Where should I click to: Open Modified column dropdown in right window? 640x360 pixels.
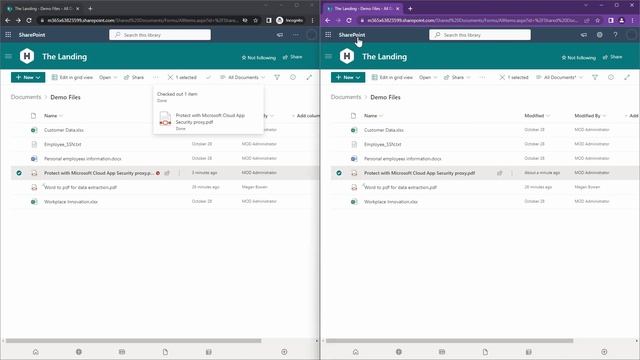(537, 116)
